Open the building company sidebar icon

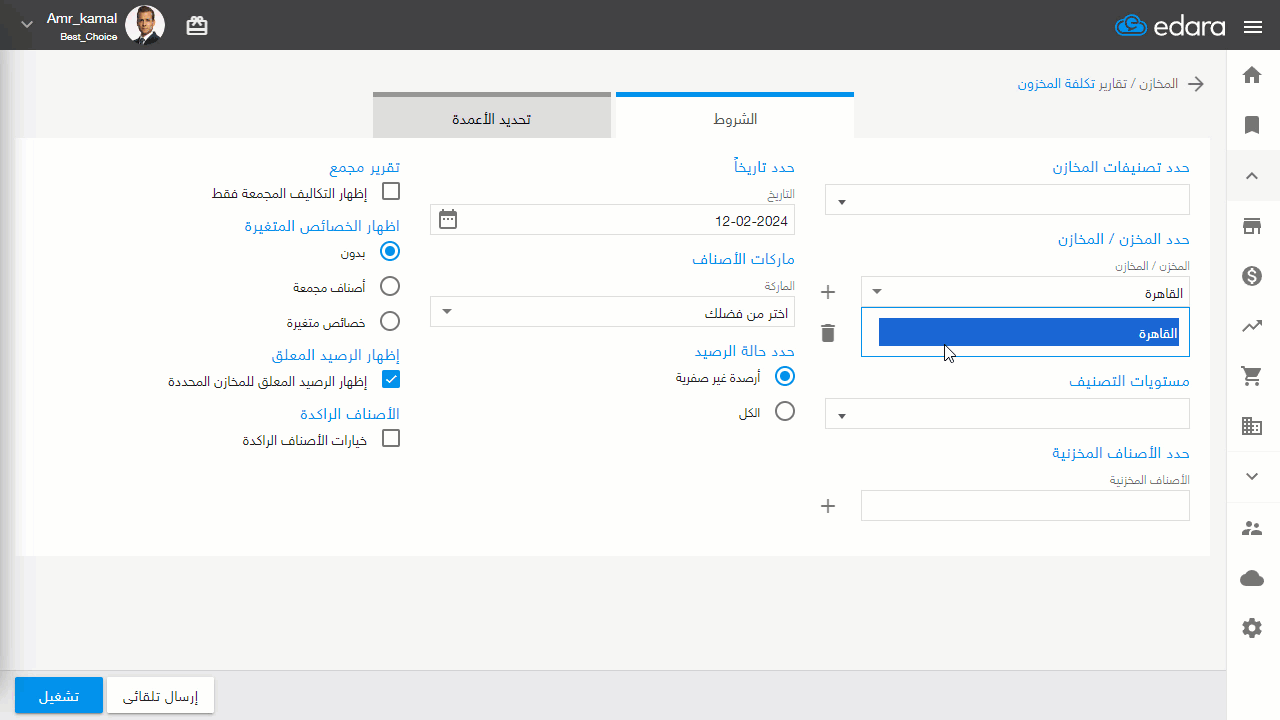tap(1251, 426)
